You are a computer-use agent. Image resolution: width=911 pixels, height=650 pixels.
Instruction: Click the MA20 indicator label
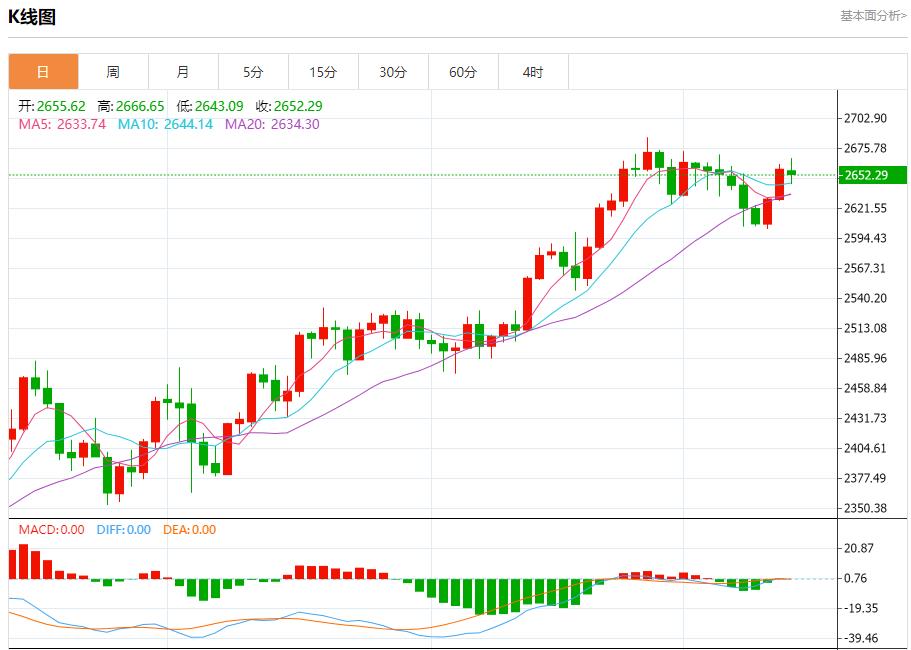(x=272, y=124)
